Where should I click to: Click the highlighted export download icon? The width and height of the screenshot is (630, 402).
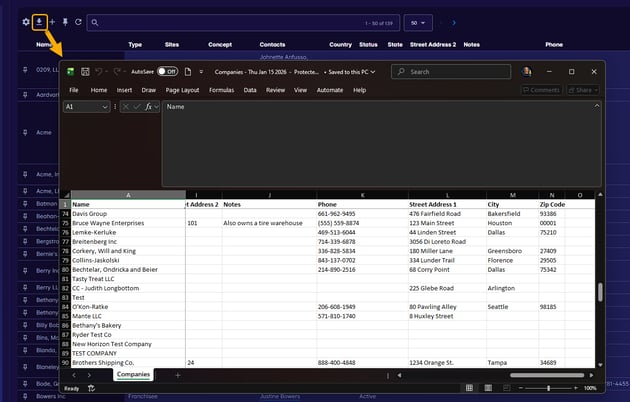tap(40, 21)
